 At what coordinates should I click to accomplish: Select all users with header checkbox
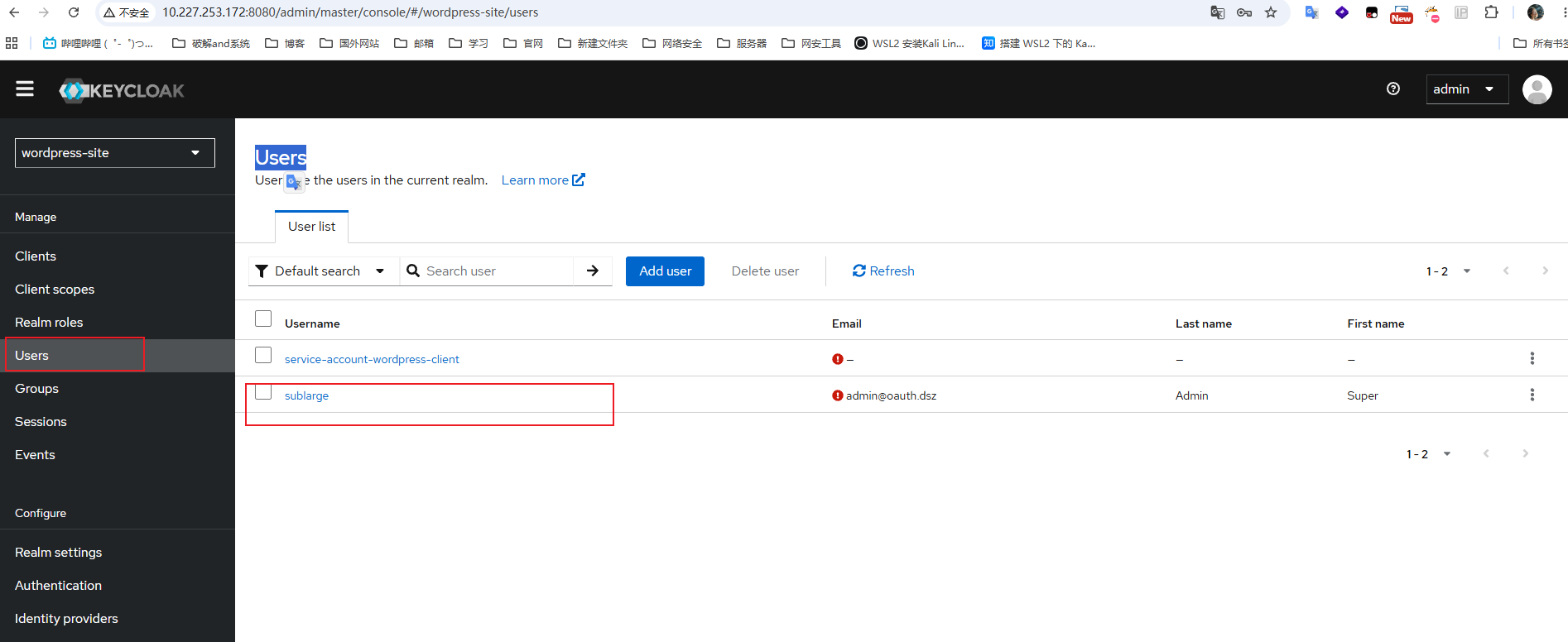click(263, 319)
